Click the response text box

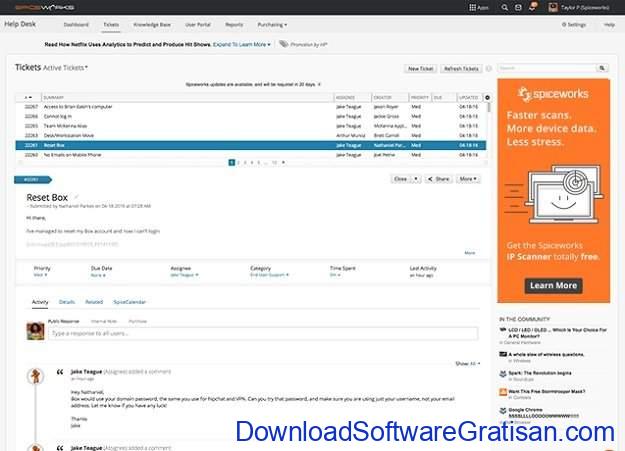click(x=263, y=333)
